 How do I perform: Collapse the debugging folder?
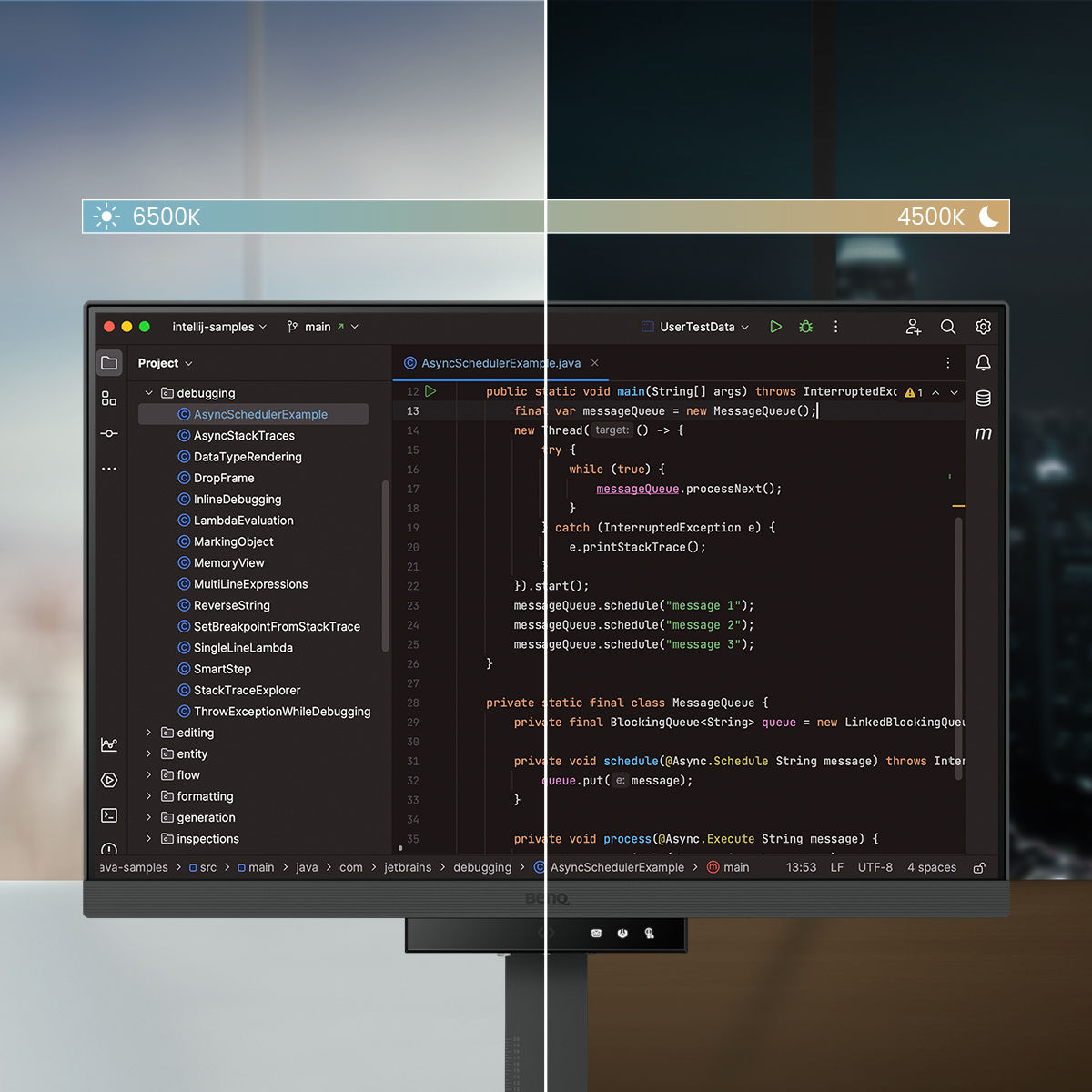(x=149, y=393)
